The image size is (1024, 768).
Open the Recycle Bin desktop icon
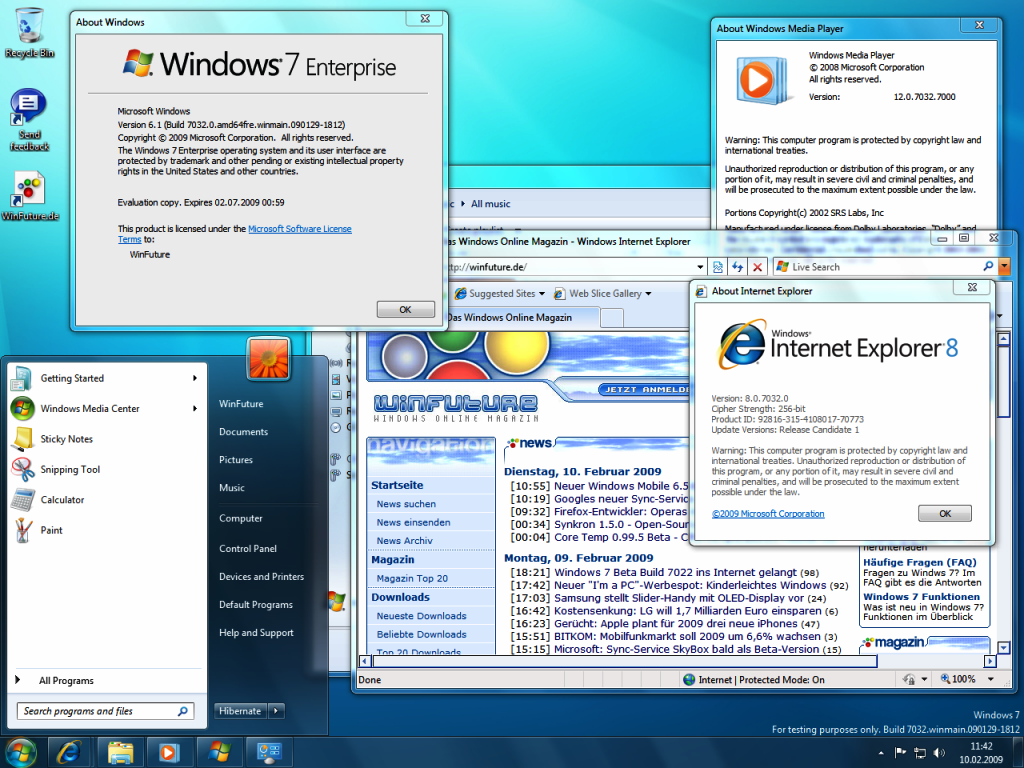[x=29, y=33]
